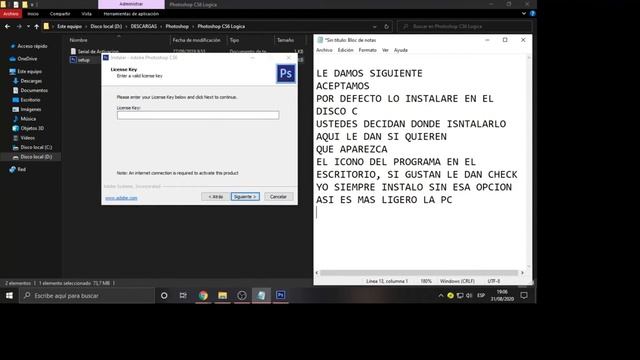Screen dimensions: 640x360
Task: Sort files by Nombre column header
Action: [78, 40]
